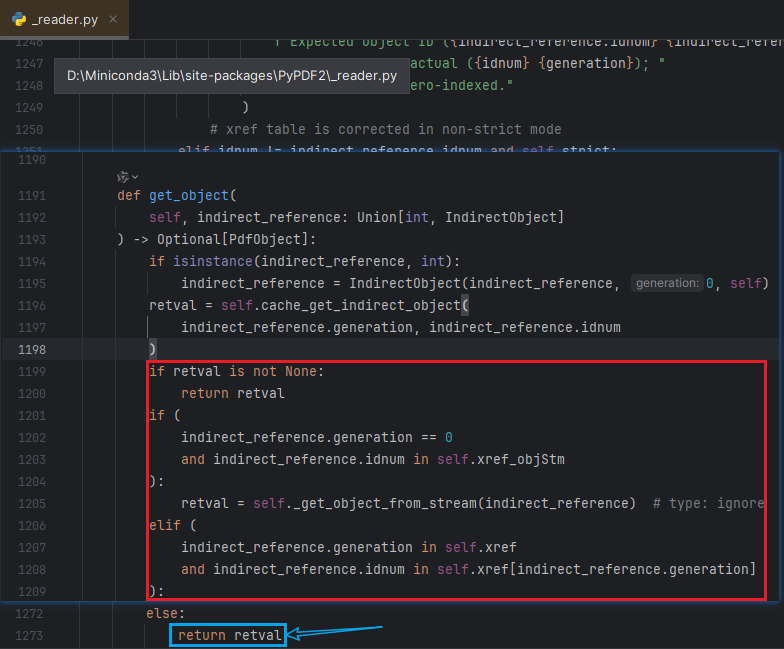The height and width of the screenshot is (649, 784).
Task: Click line number 1191 in gutter
Action: tap(32, 196)
